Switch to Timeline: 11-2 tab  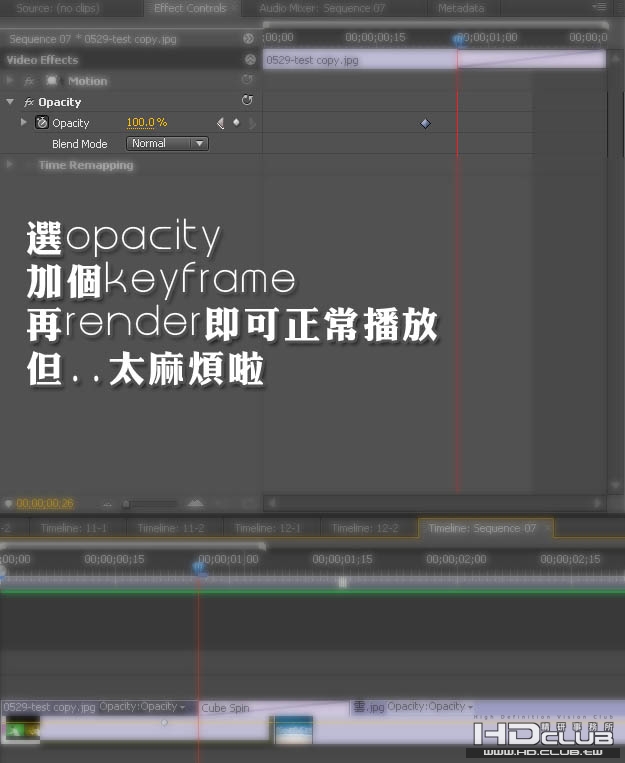click(171, 528)
